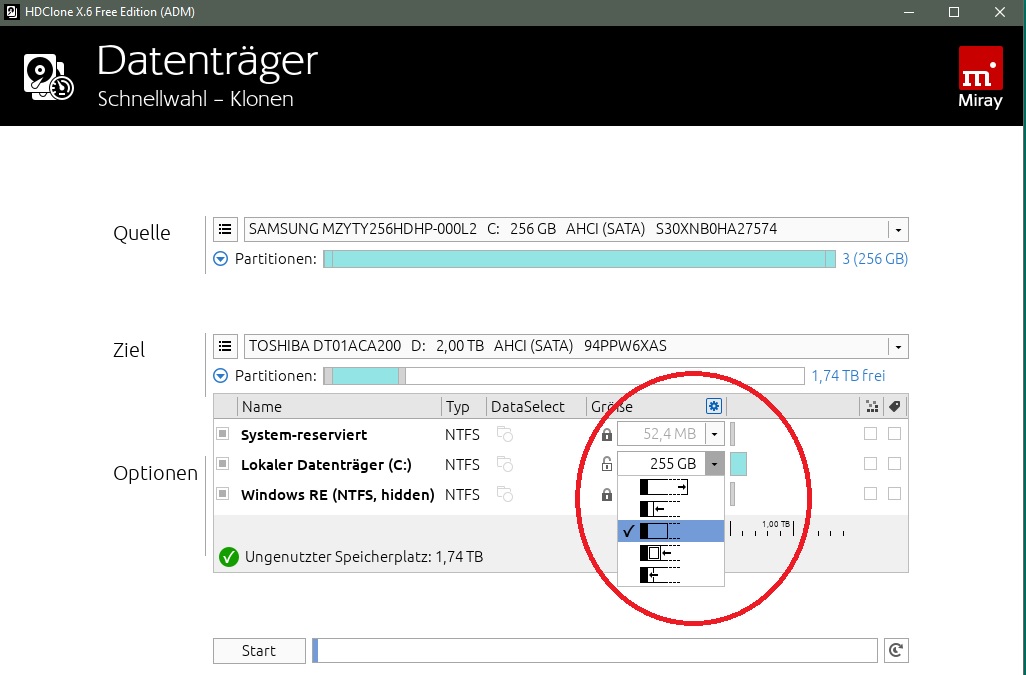The width and height of the screenshot is (1026, 675).
Task: Click the 3 (256 GB) partitions link
Action: pyautogui.click(x=875, y=259)
